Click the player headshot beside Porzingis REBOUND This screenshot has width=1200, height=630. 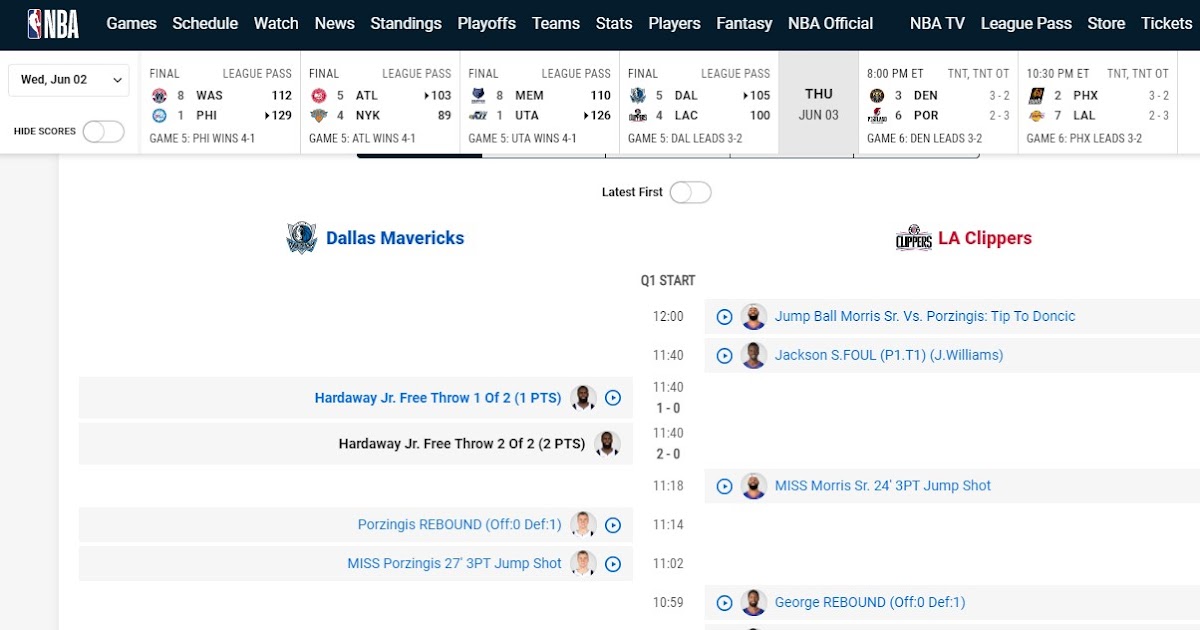pos(583,524)
